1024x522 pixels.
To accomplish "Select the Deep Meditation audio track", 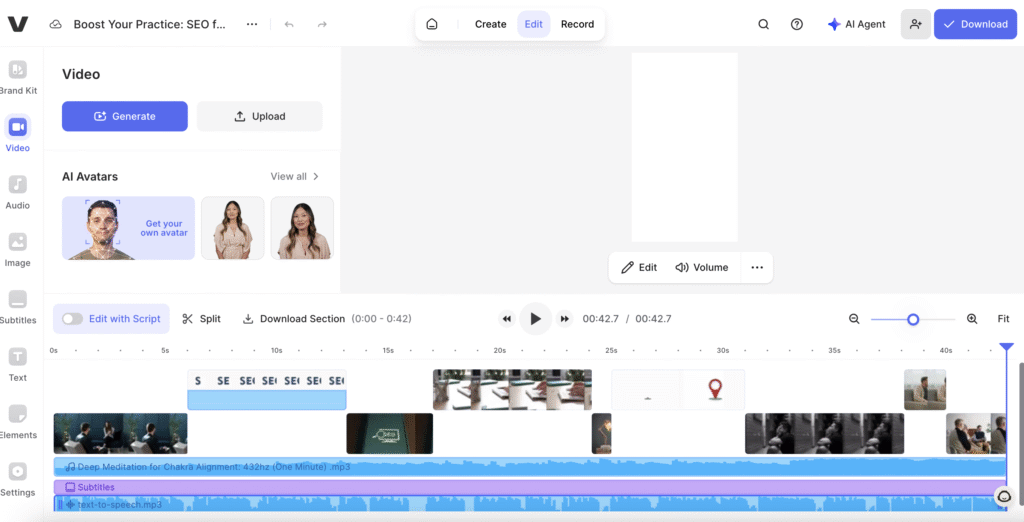I will coord(529,467).
